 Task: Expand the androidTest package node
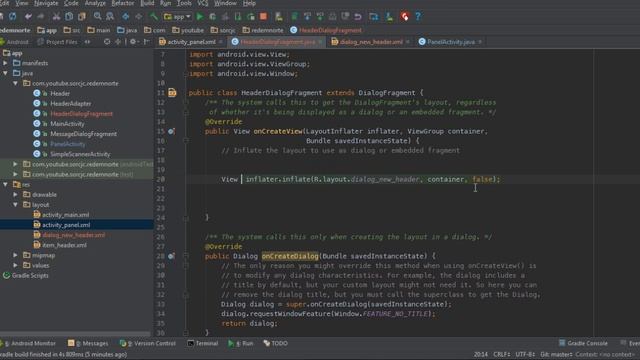[x=16, y=164]
